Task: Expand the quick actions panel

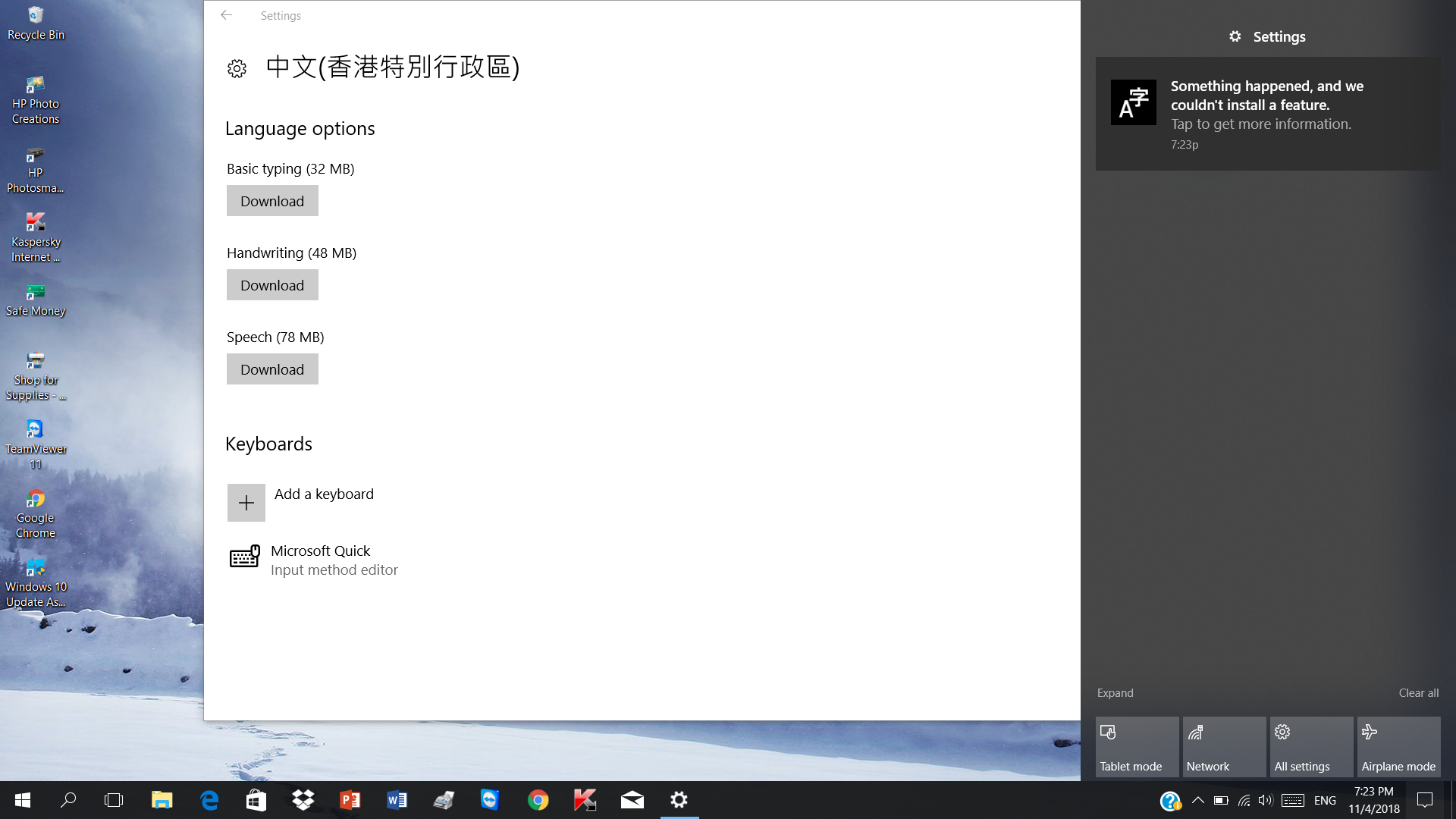Action: pos(1115,693)
